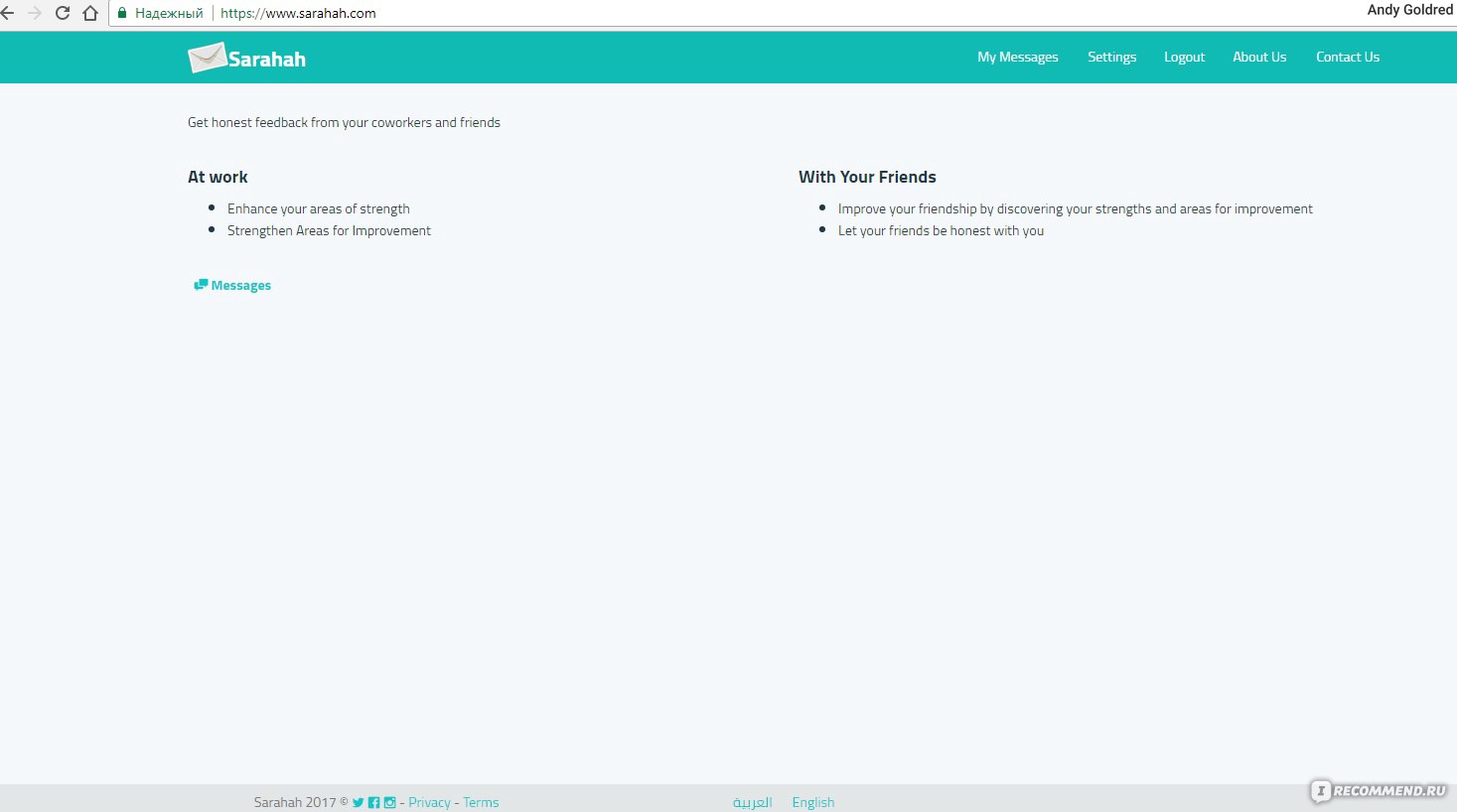Click the browser forward arrow
Screen dimensions: 1457x812
click(x=35, y=13)
